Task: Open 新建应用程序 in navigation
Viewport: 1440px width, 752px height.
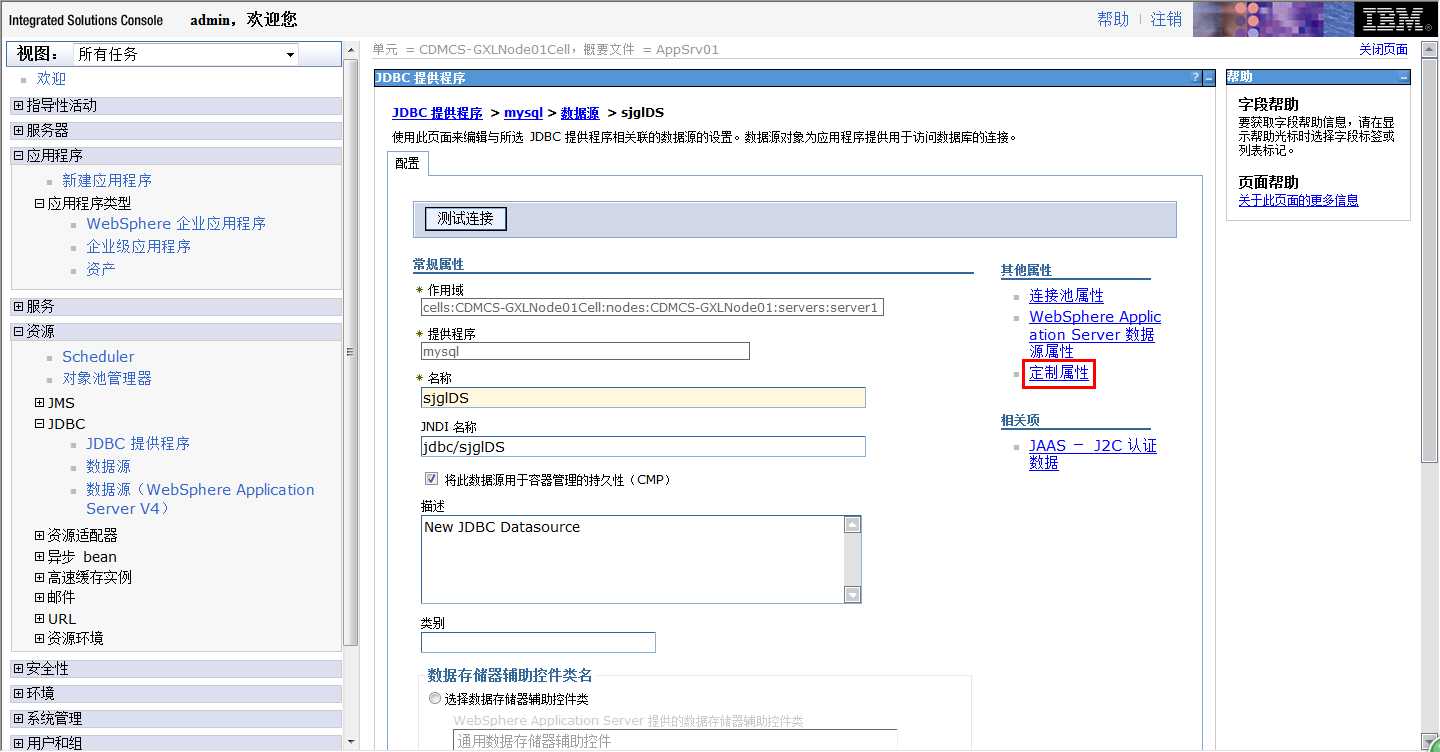Action: [107, 180]
